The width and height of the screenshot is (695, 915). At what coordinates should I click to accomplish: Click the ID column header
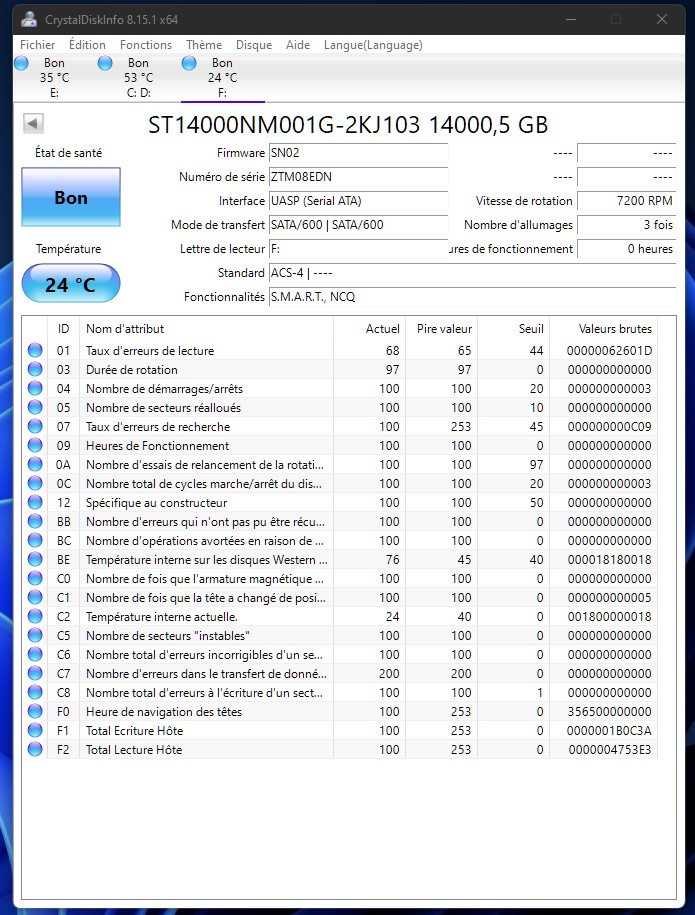pos(64,329)
